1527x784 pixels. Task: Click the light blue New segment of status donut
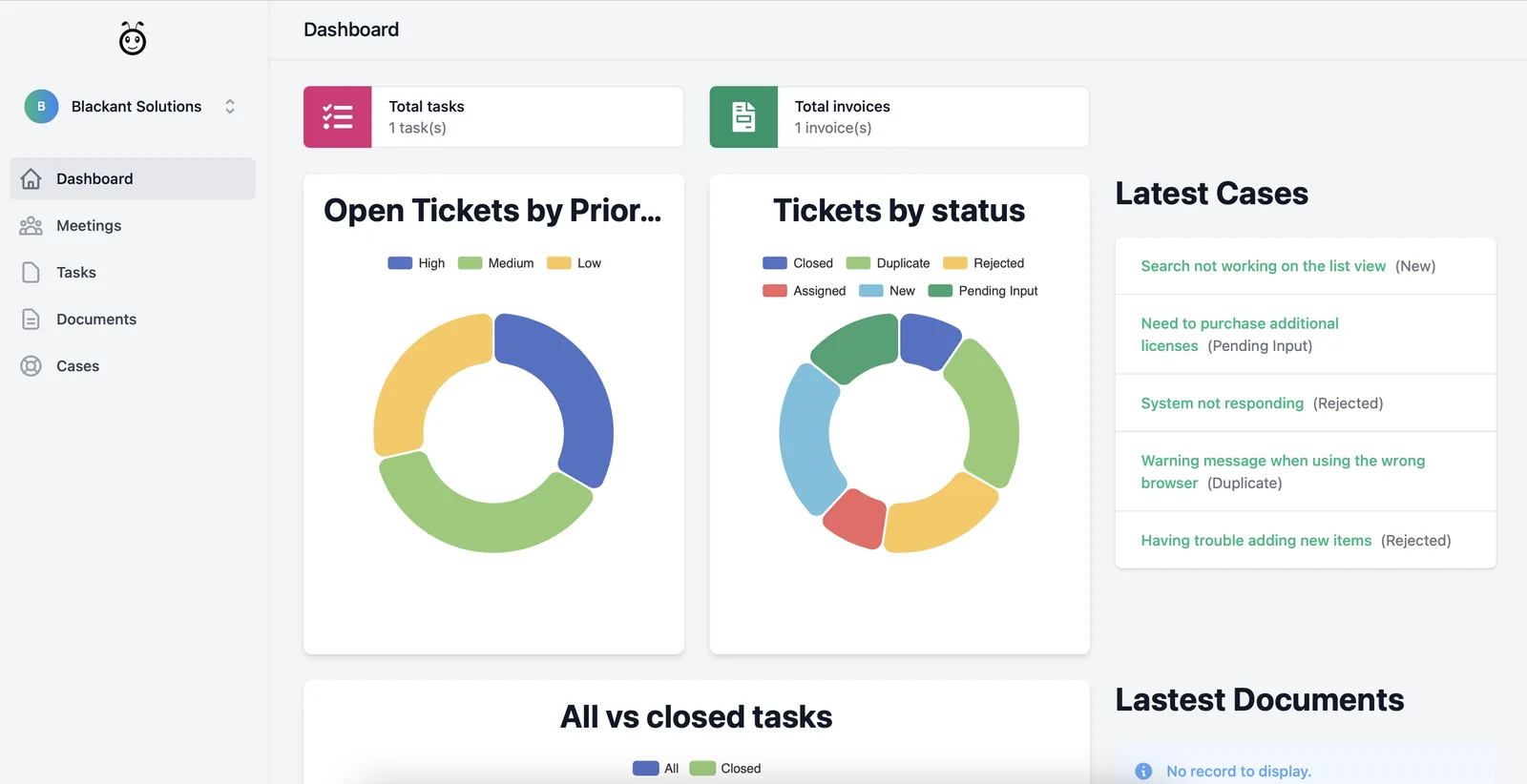(x=805, y=441)
